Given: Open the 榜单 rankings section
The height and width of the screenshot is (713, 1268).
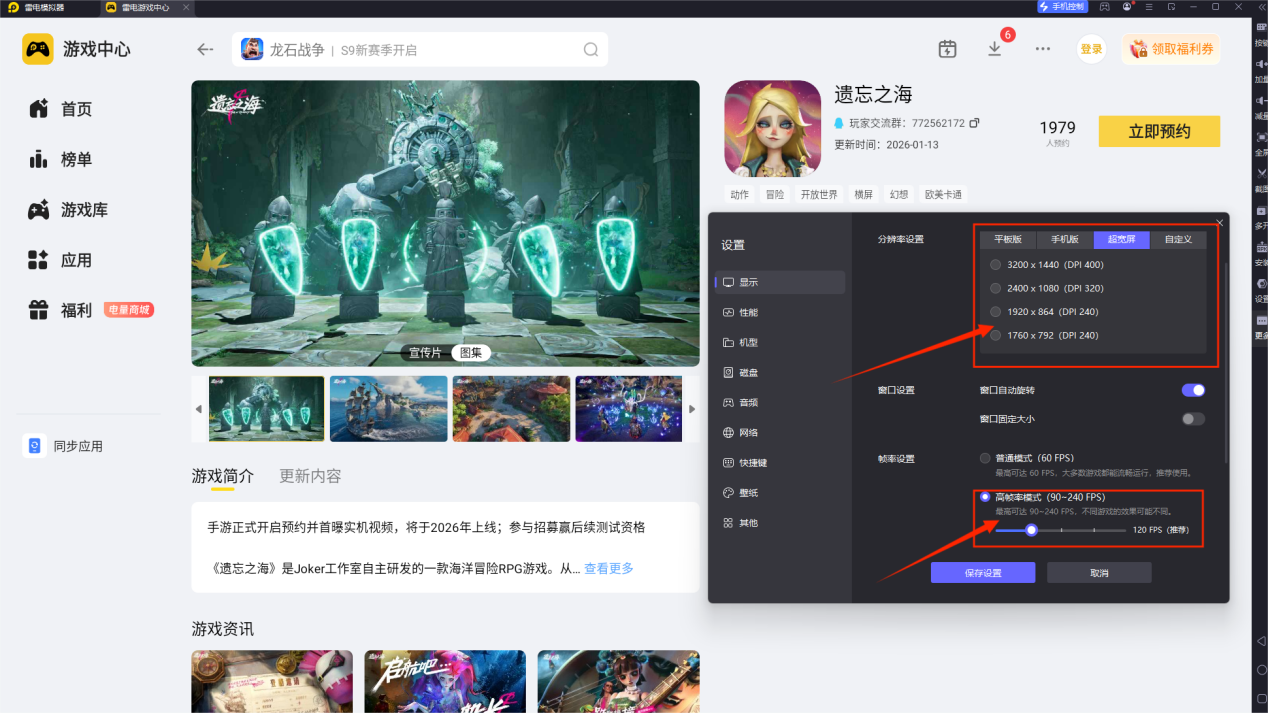Looking at the screenshot, I should click(62, 159).
